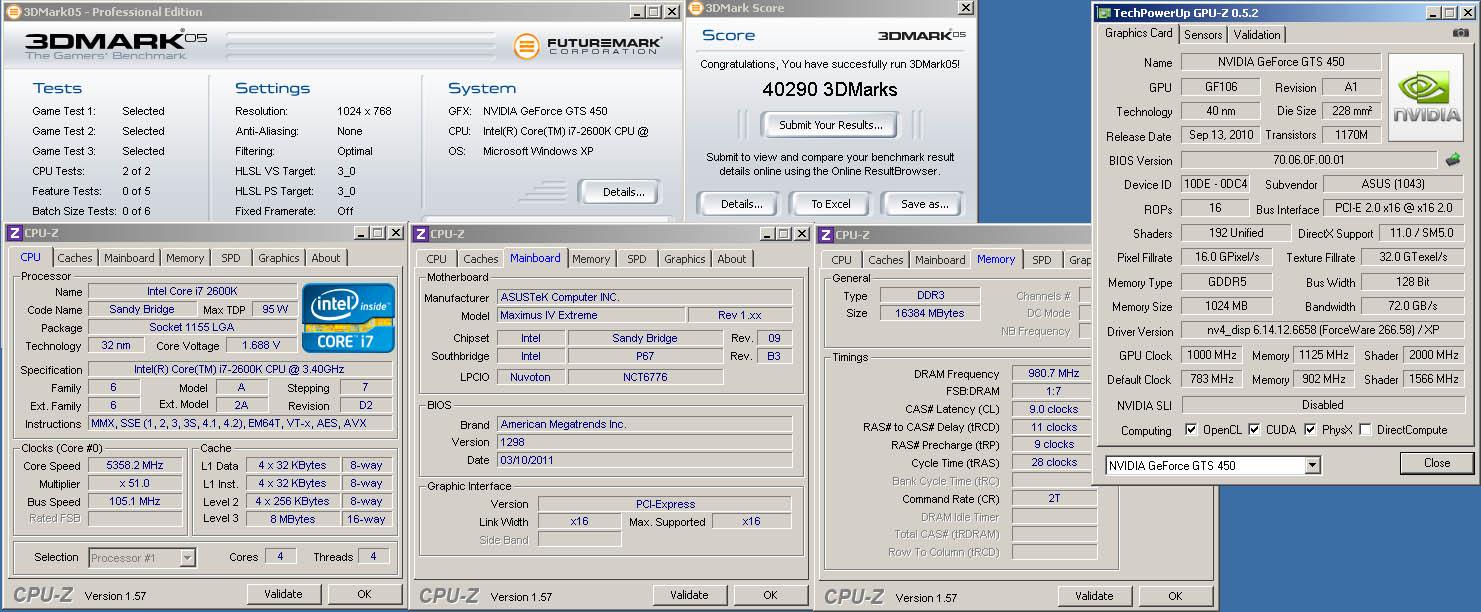Click the motherboard Model field Maximus IV Extreme
The width and height of the screenshot is (1481, 612).
590,316
